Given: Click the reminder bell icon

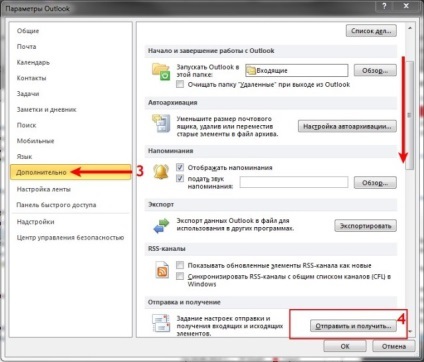Looking at the screenshot, I should 161,172.
